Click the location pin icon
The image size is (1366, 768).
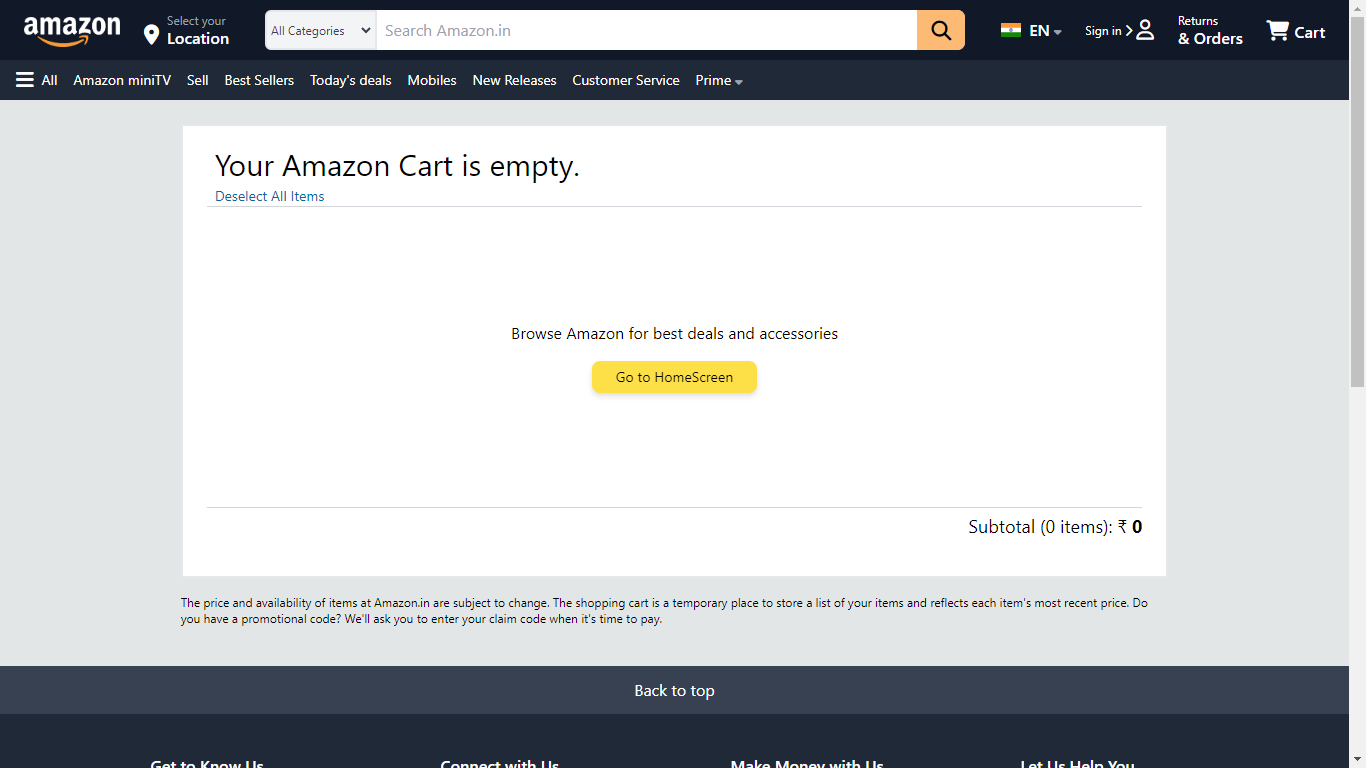pos(151,35)
